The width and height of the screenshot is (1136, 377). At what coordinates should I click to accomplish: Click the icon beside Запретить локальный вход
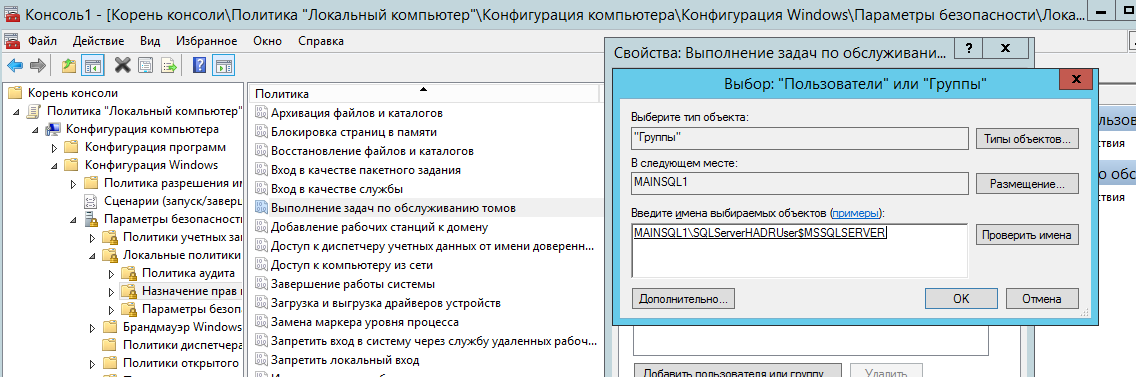(261, 359)
